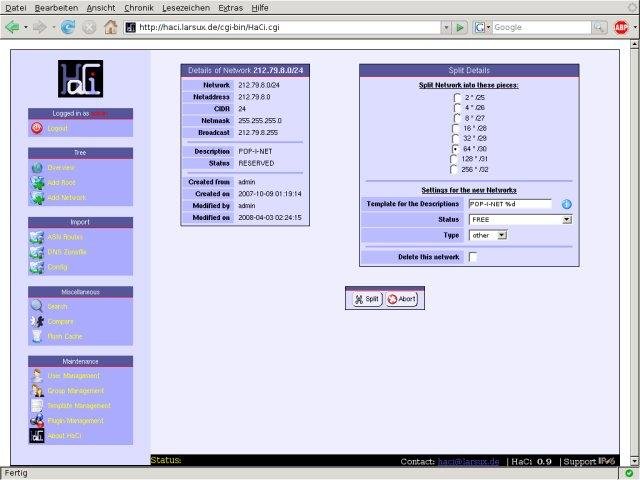
Task: Click the HaCi logo image
Action: [x=80, y=79]
